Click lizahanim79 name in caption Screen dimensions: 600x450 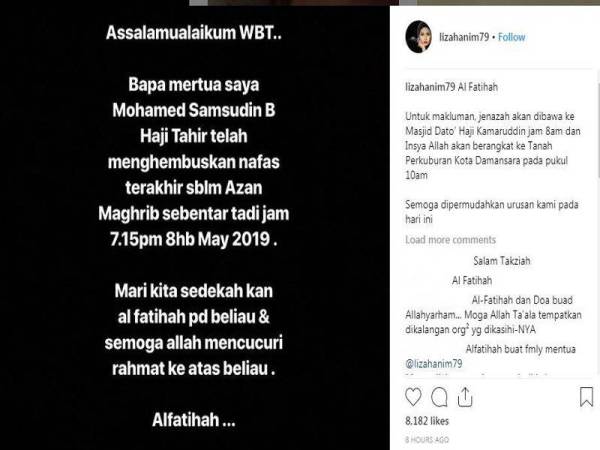click(x=430, y=87)
